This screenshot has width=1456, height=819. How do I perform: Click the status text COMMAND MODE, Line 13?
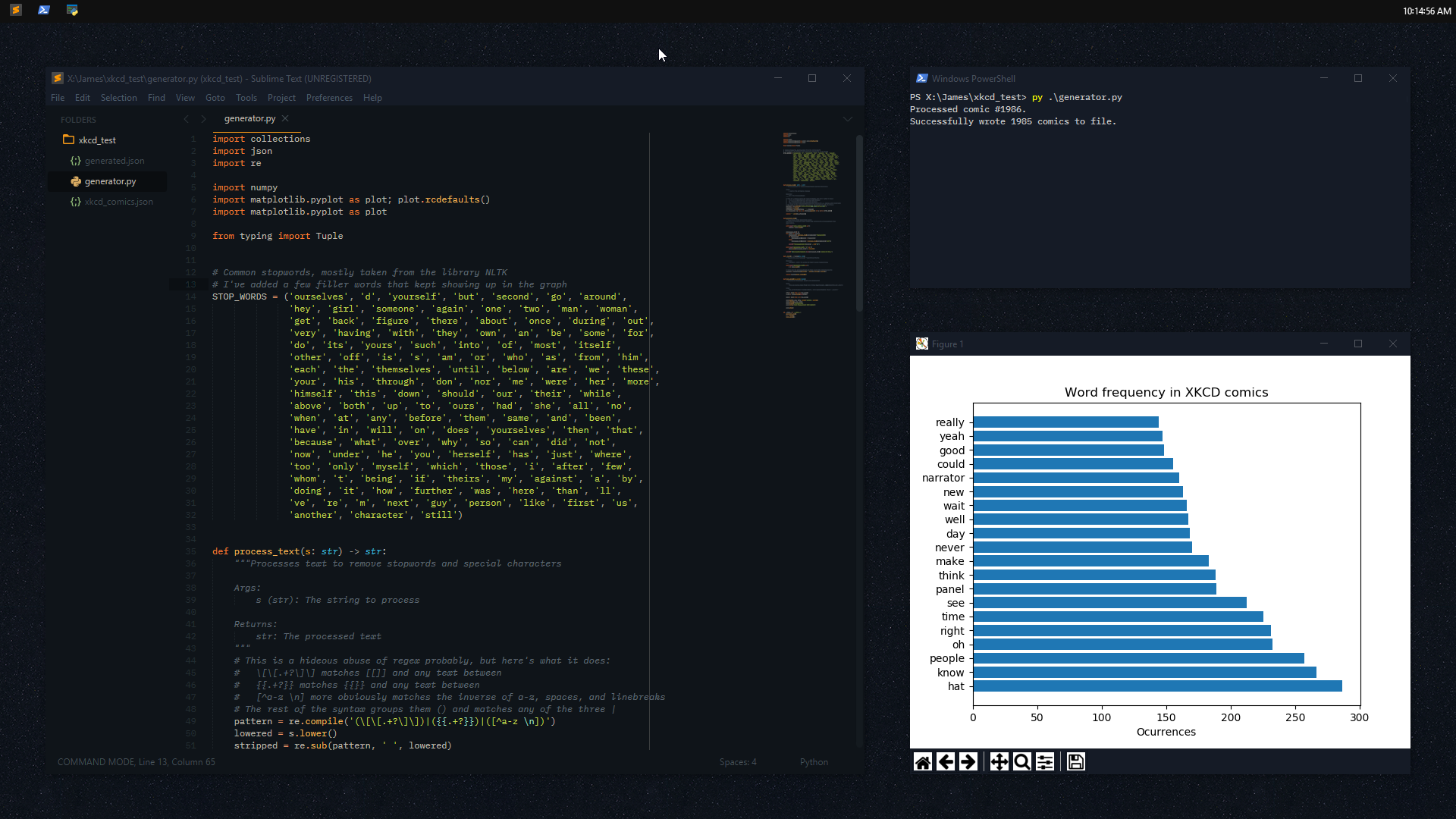tap(136, 762)
